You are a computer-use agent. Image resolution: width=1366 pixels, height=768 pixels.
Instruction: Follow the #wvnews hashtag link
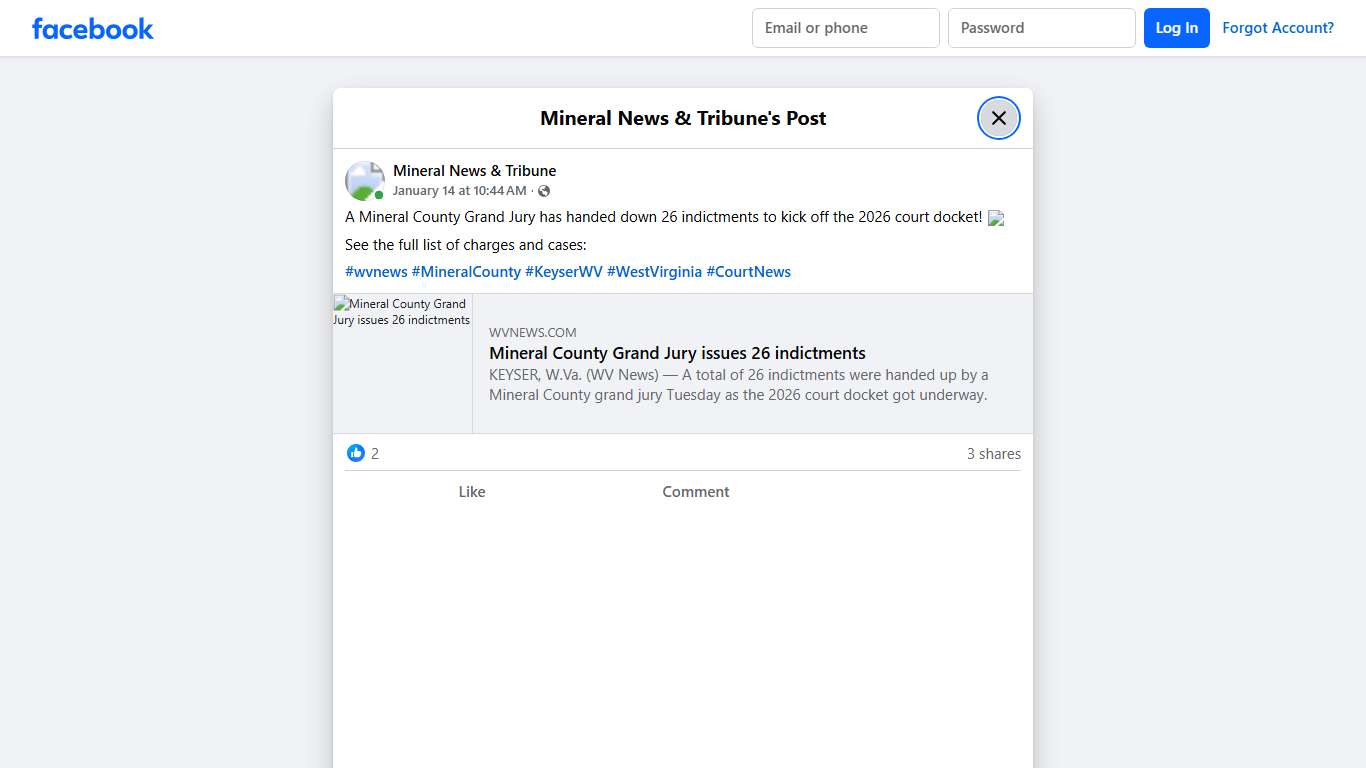[x=376, y=271]
